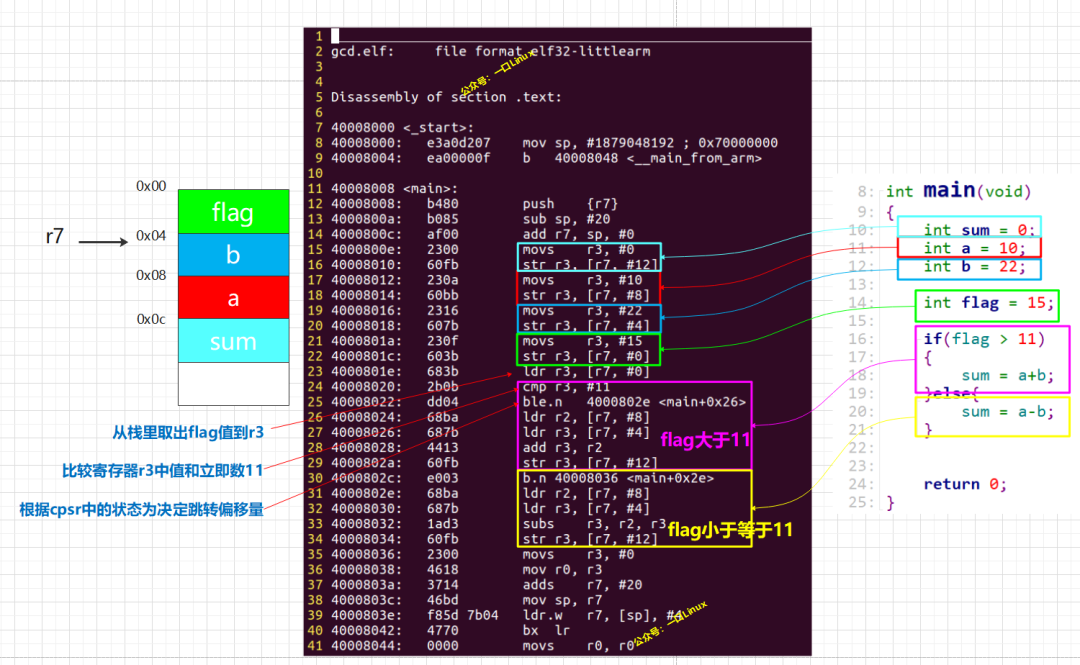Click the 'mov r0, r3' instruction
This screenshot has width=1080, height=665.
tap(562, 569)
